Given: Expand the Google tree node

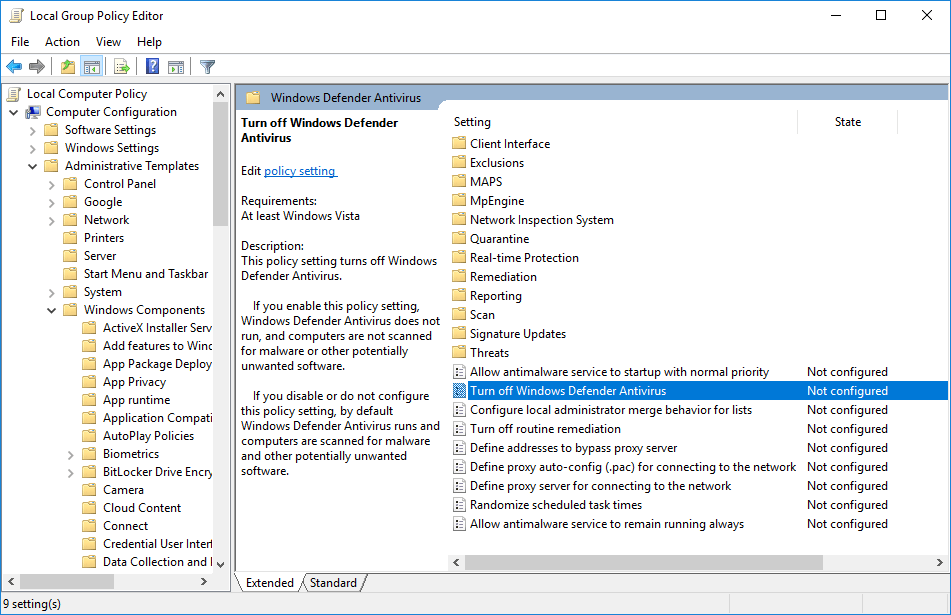Looking at the screenshot, I should tap(52, 203).
